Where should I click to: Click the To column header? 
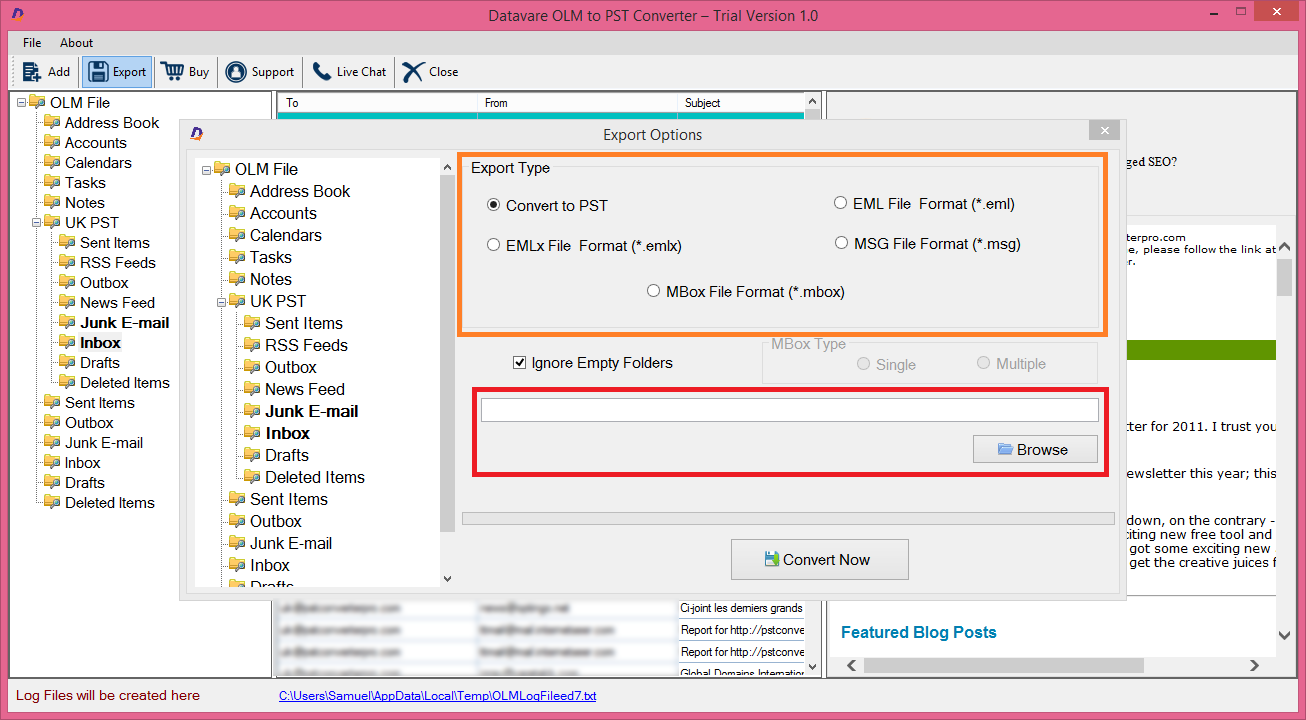coord(378,102)
